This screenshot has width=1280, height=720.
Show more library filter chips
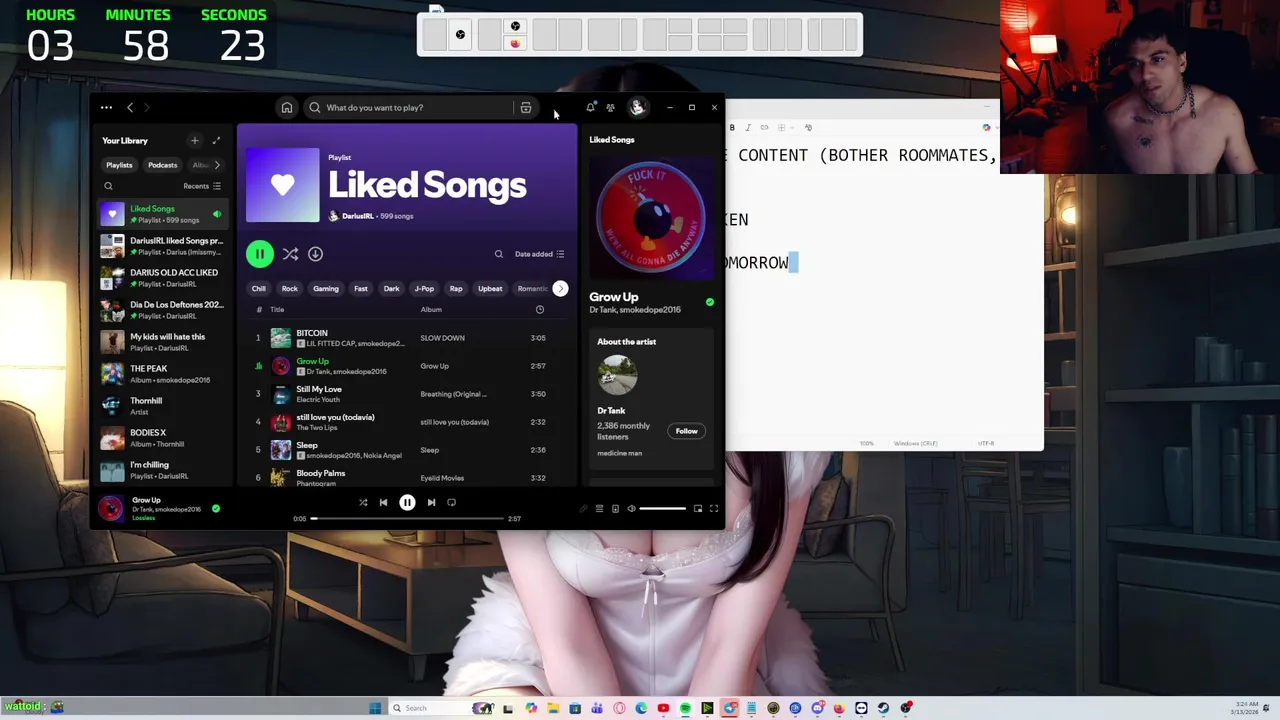point(217,165)
